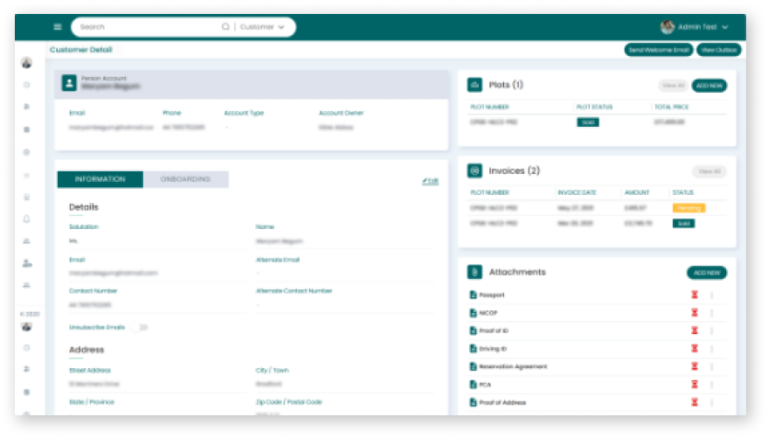Click the Attachments panel icon
The width and height of the screenshot is (768, 438).
(x=475, y=272)
